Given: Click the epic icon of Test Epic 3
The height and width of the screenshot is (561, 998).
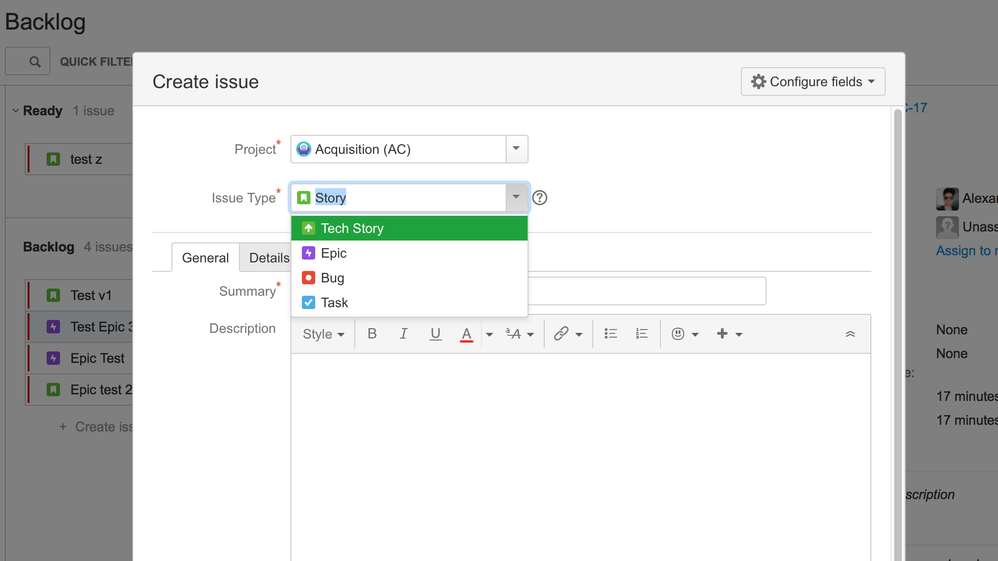Looking at the screenshot, I should click(x=53, y=327).
